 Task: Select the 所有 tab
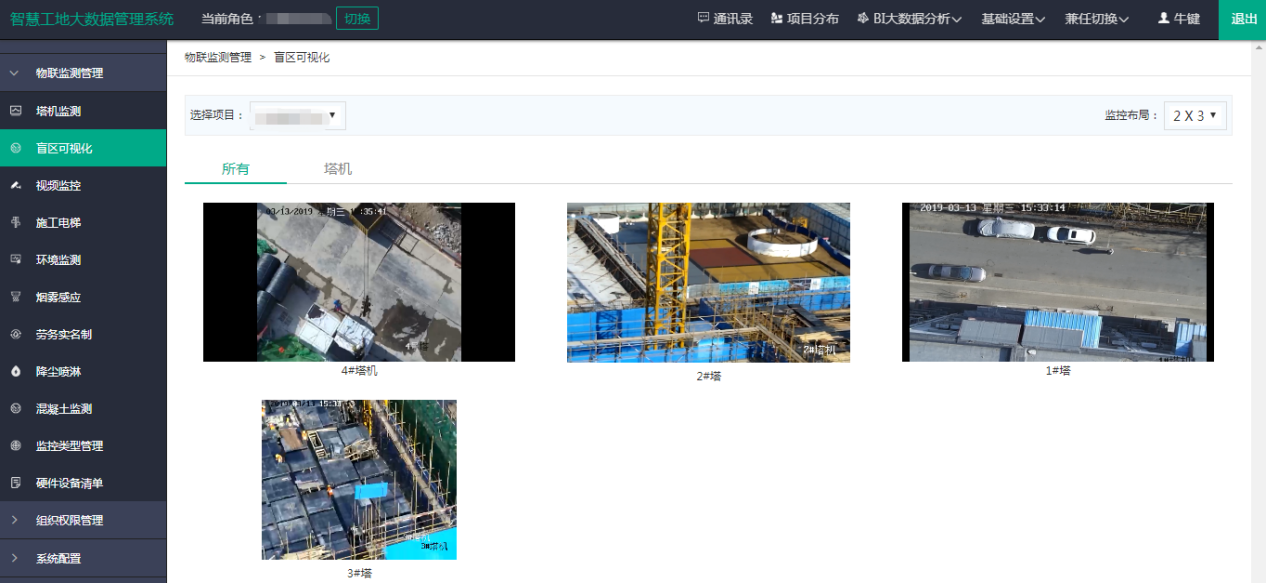(x=236, y=169)
